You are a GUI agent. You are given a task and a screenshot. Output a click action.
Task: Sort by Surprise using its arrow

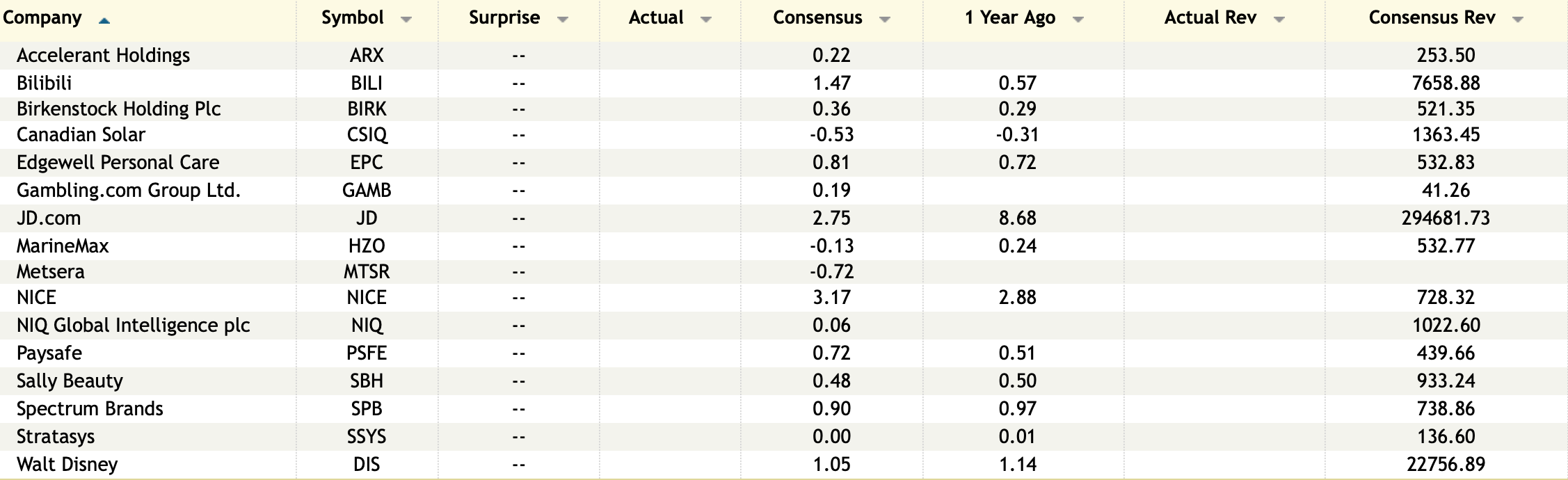coord(563,19)
